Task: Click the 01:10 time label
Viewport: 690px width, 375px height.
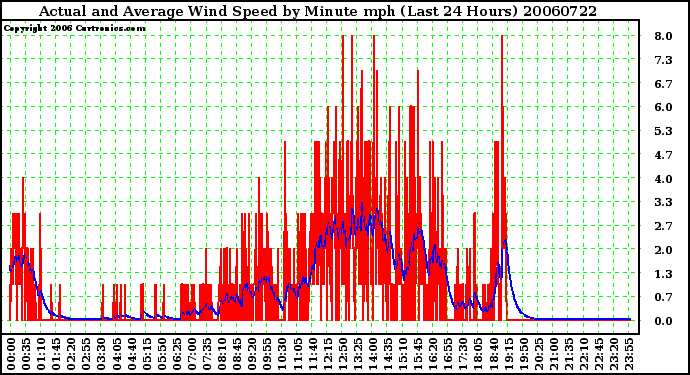Action: (41, 354)
